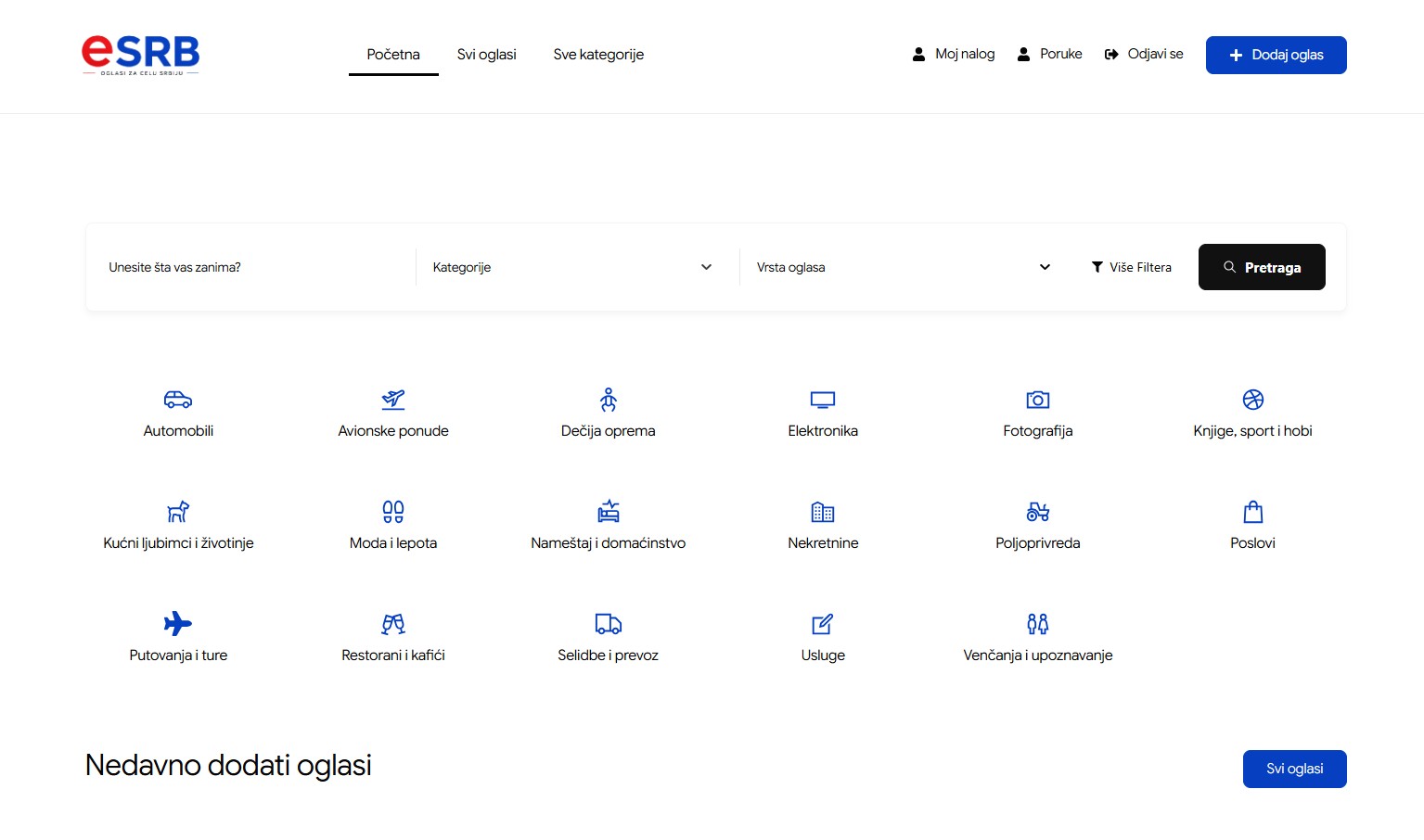
Task: Open the Selidbe i prevoz truck icon
Action: (x=609, y=624)
